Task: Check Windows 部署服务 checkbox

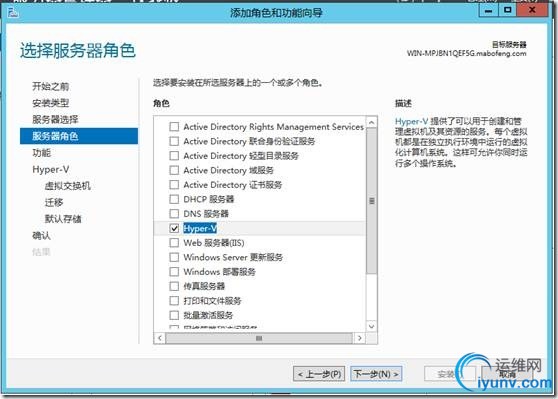Action: coord(174,272)
